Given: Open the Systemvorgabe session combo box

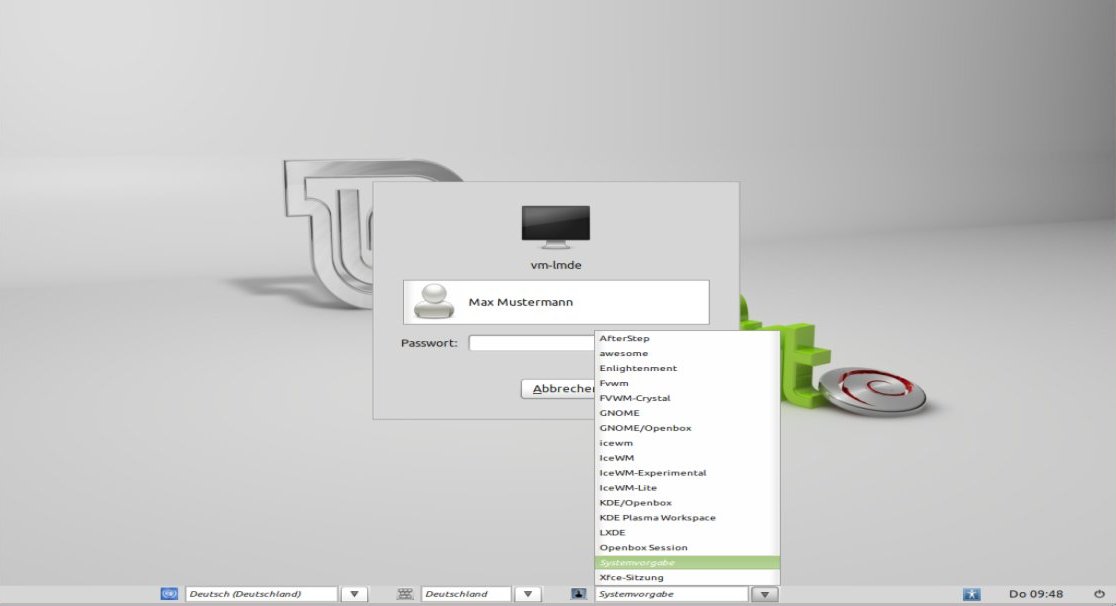Looking at the screenshot, I should 671,593.
